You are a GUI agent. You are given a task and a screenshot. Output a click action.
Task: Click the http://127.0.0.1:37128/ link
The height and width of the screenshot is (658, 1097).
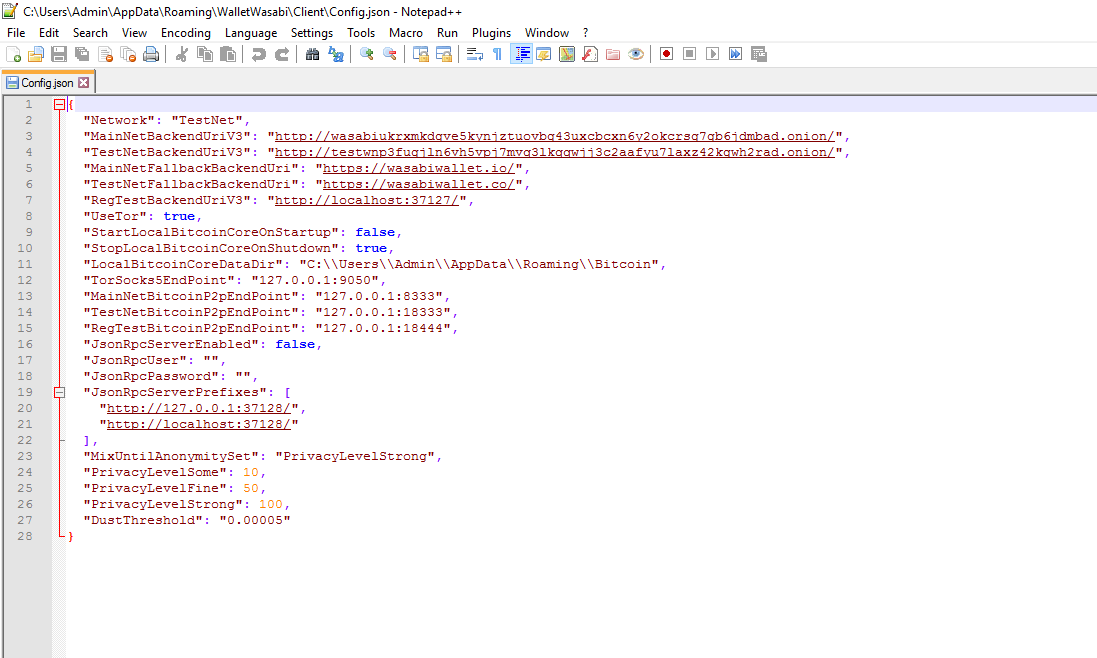(199, 408)
